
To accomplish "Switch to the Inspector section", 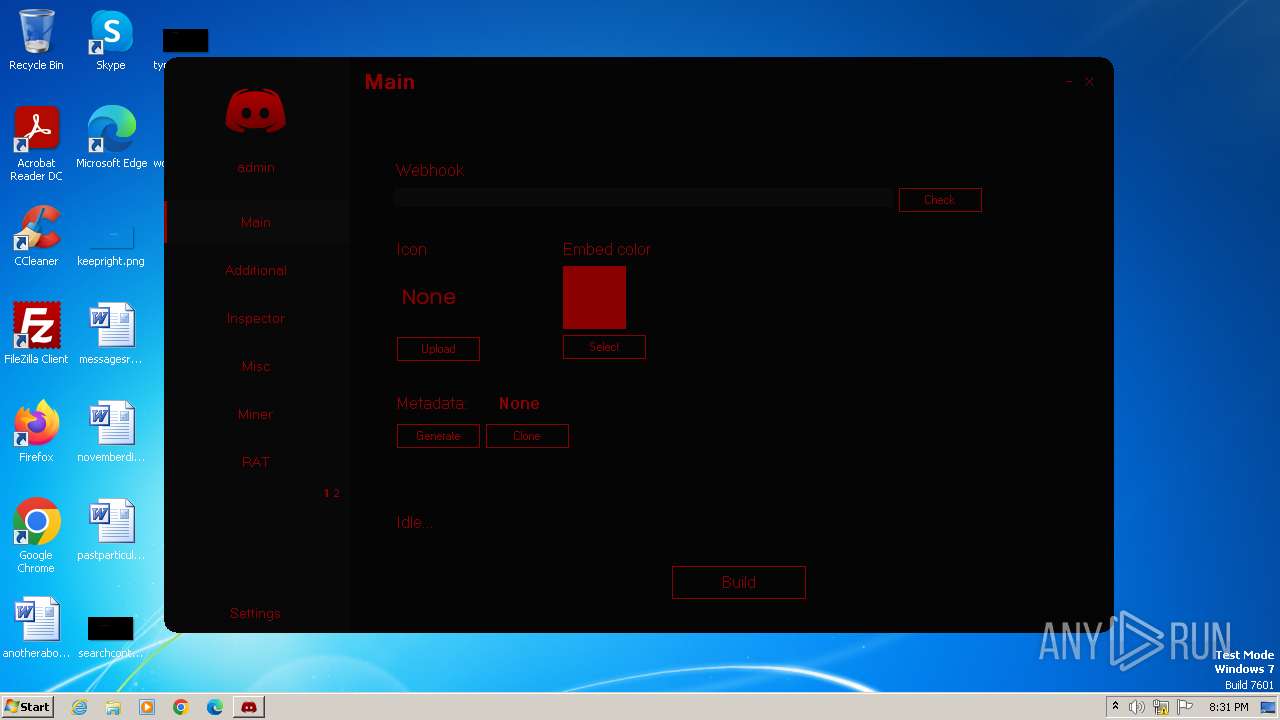I will click(x=256, y=318).
